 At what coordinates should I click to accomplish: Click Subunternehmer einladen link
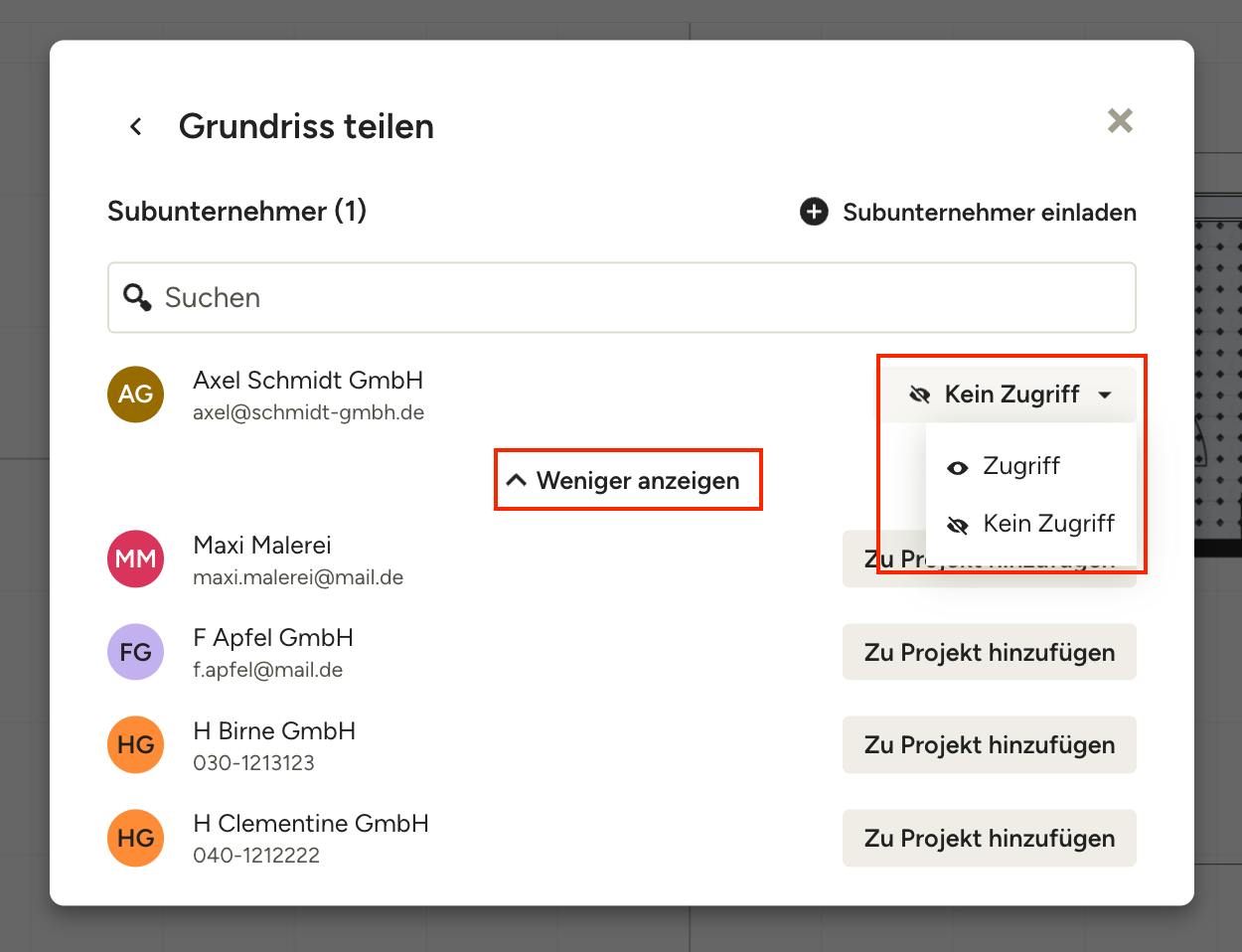pyautogui.click(x=989, y=212)
